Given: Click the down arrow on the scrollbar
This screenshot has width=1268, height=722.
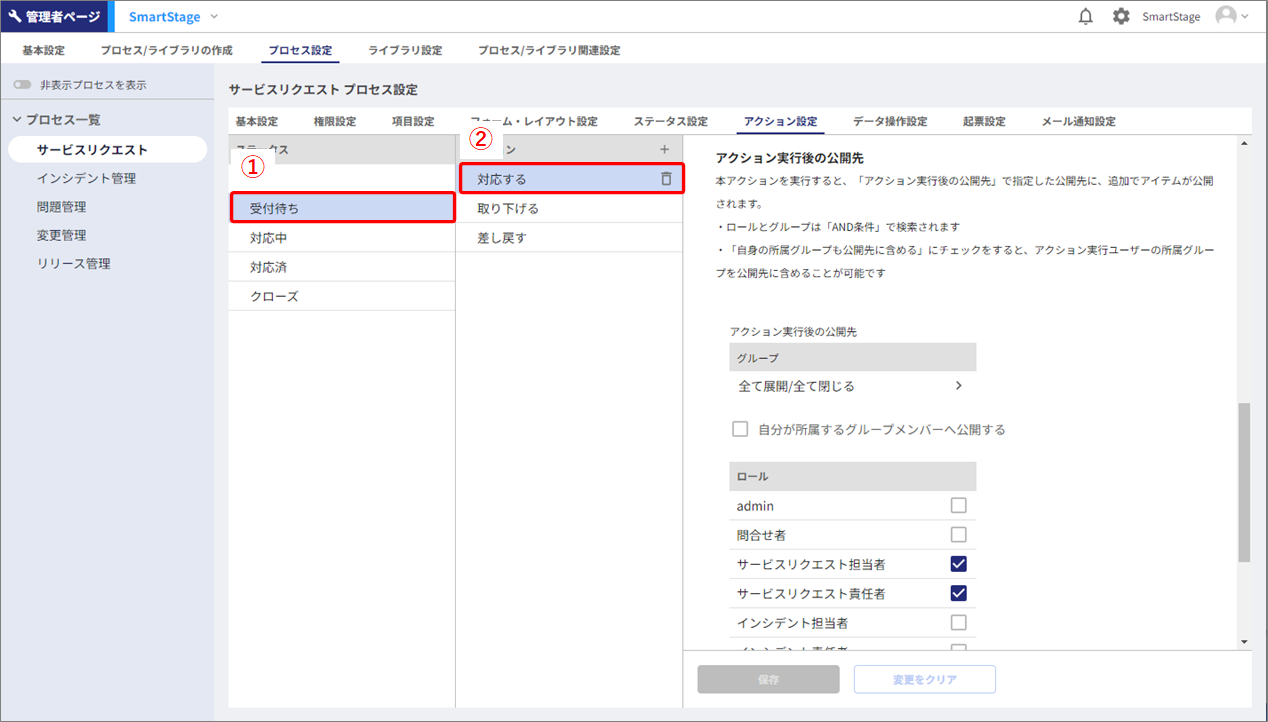Looking at the screenshot, I should (1244, 642).
